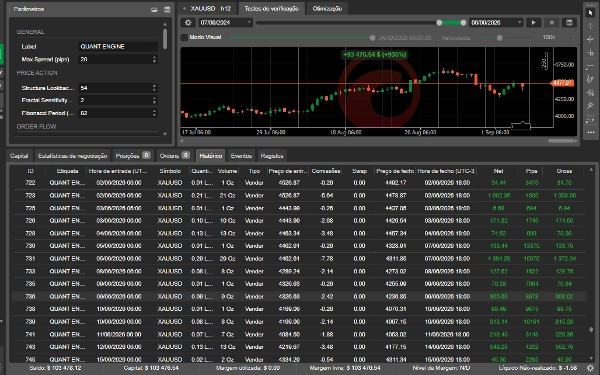Viewport: 600px width, 375px height.
Task: Click the play button to start backtest
Action: (533, 23)
